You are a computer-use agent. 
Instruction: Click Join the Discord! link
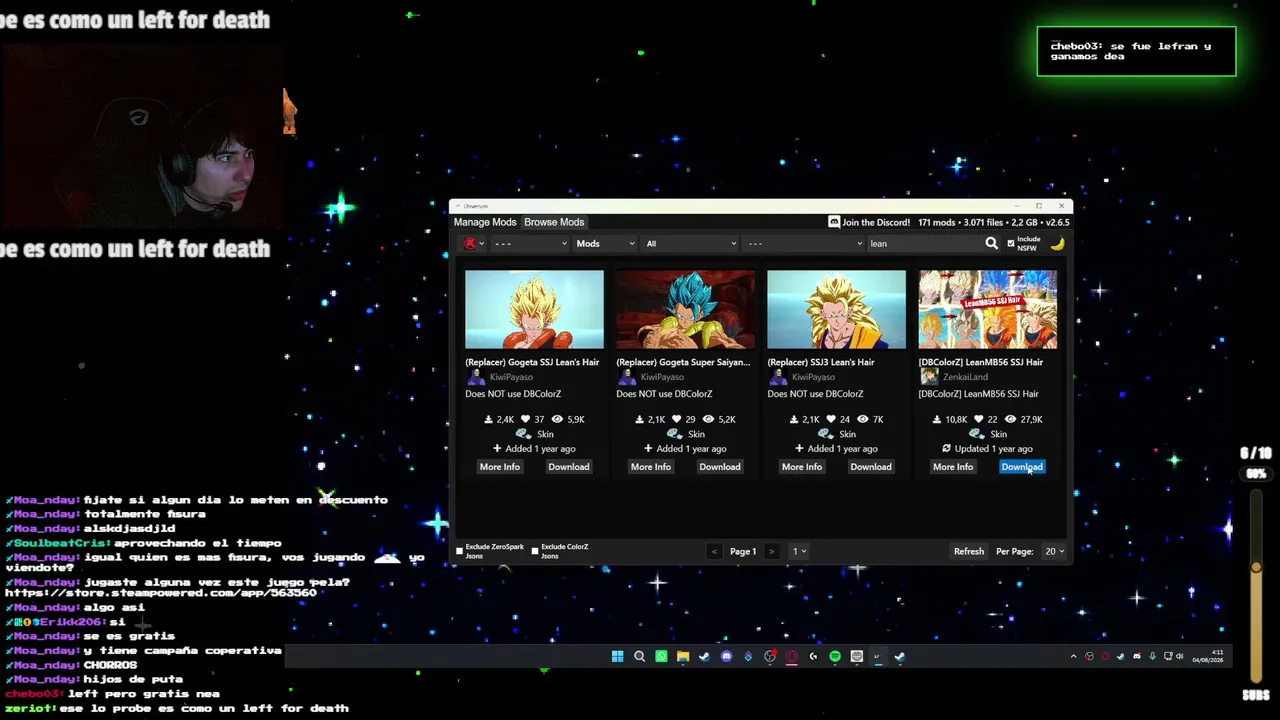click(x=876, y=222)
